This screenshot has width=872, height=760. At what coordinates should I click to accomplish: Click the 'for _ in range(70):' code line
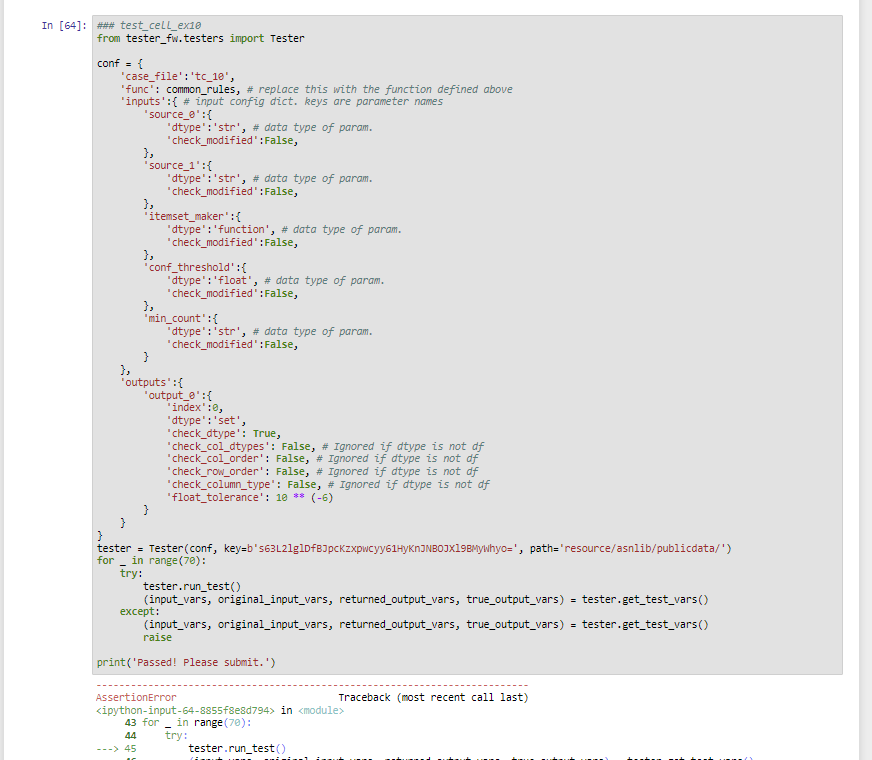click(151, 561)
